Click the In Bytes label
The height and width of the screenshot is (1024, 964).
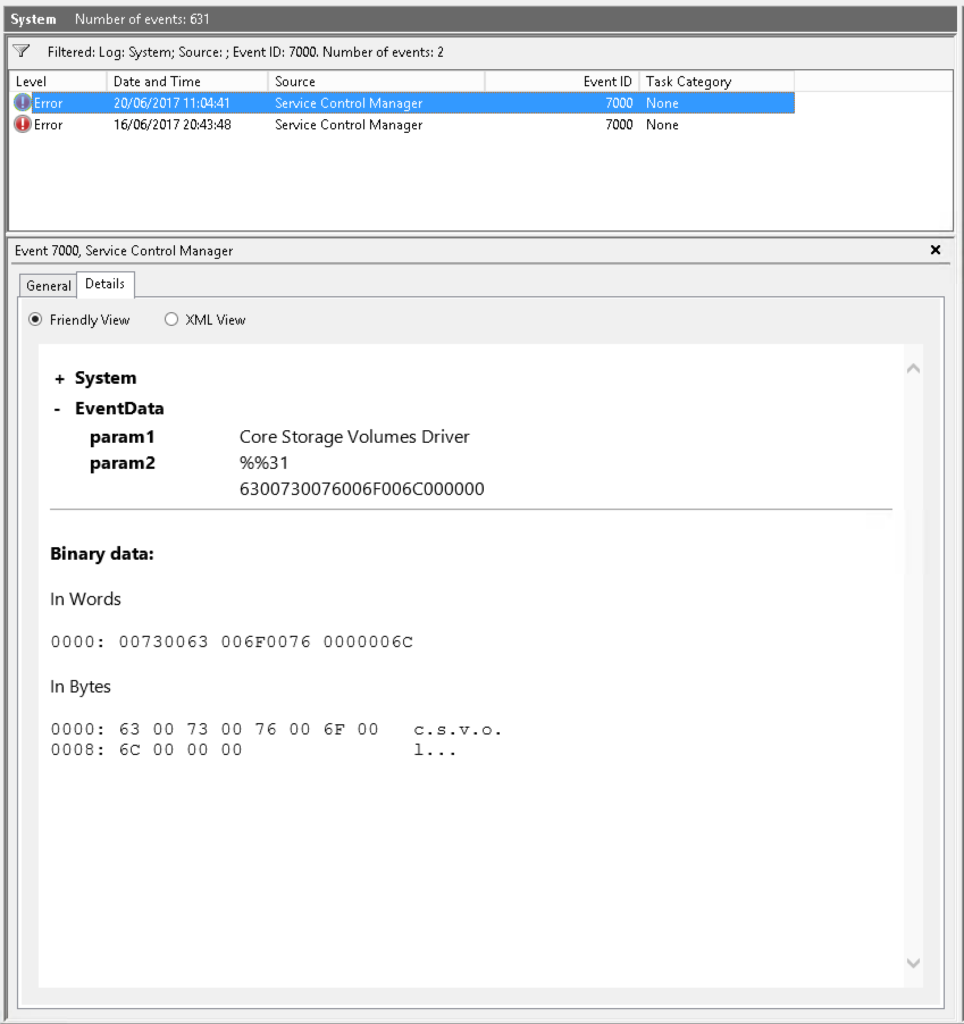tap(80, 686)
